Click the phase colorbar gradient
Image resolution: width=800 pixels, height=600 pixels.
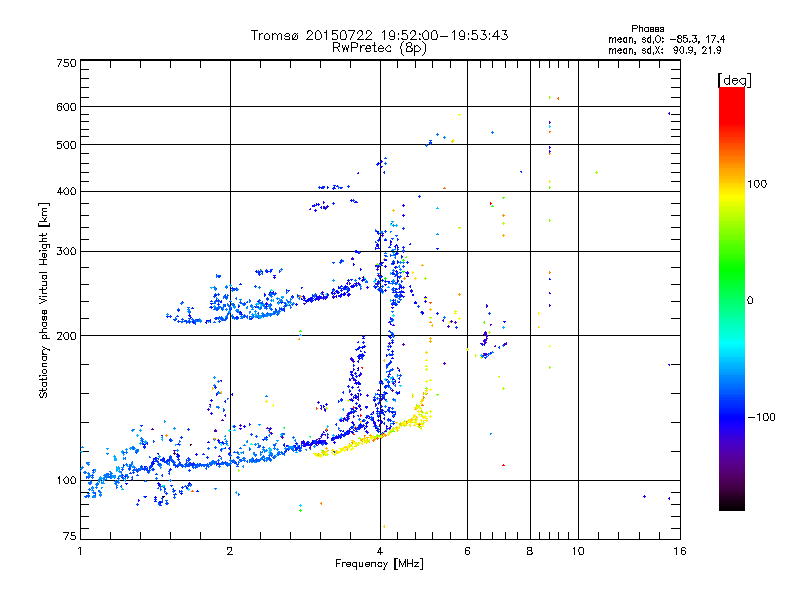click(732, 298)
